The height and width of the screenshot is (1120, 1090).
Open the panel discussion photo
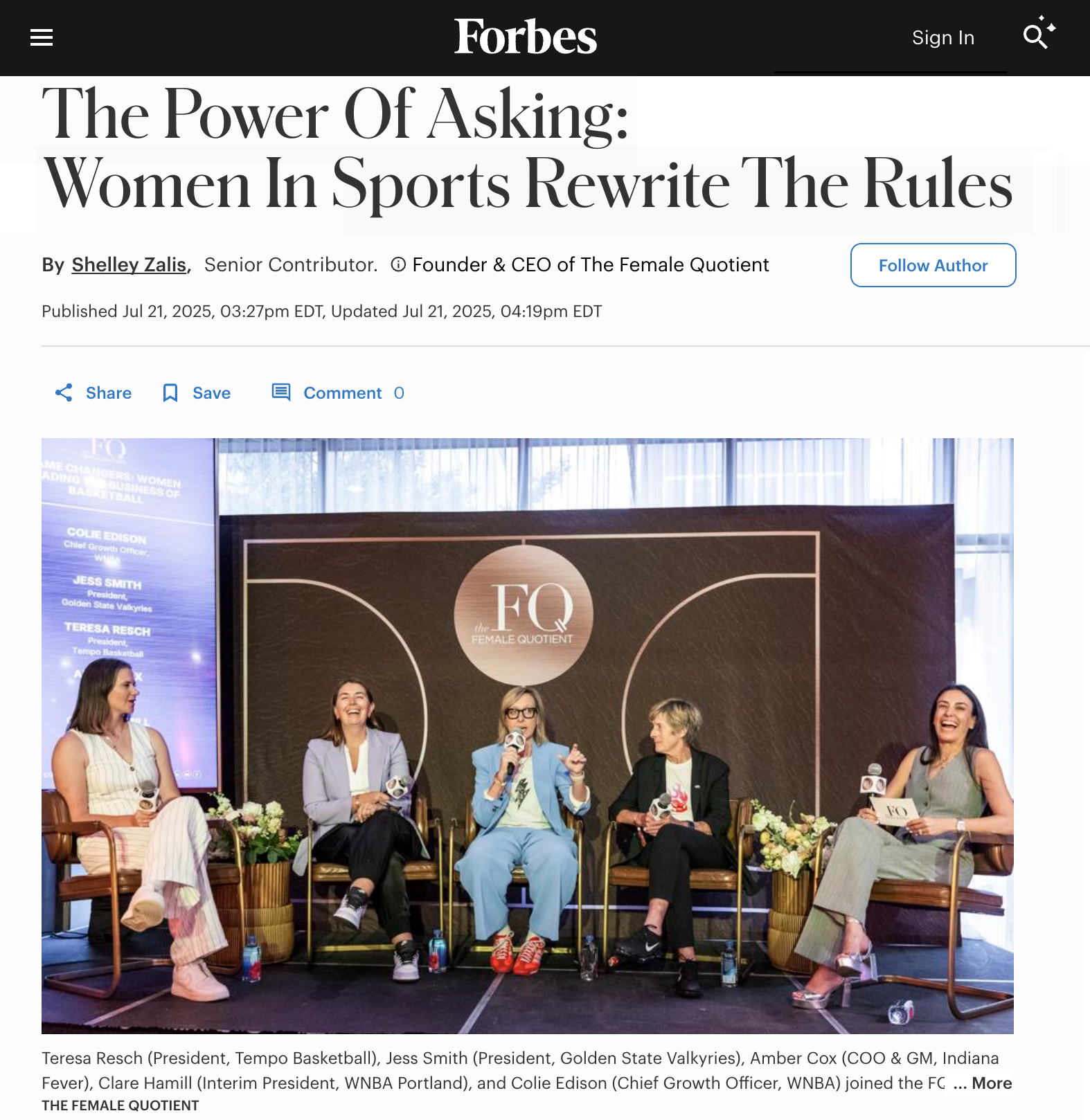click(x=528, y=736)
